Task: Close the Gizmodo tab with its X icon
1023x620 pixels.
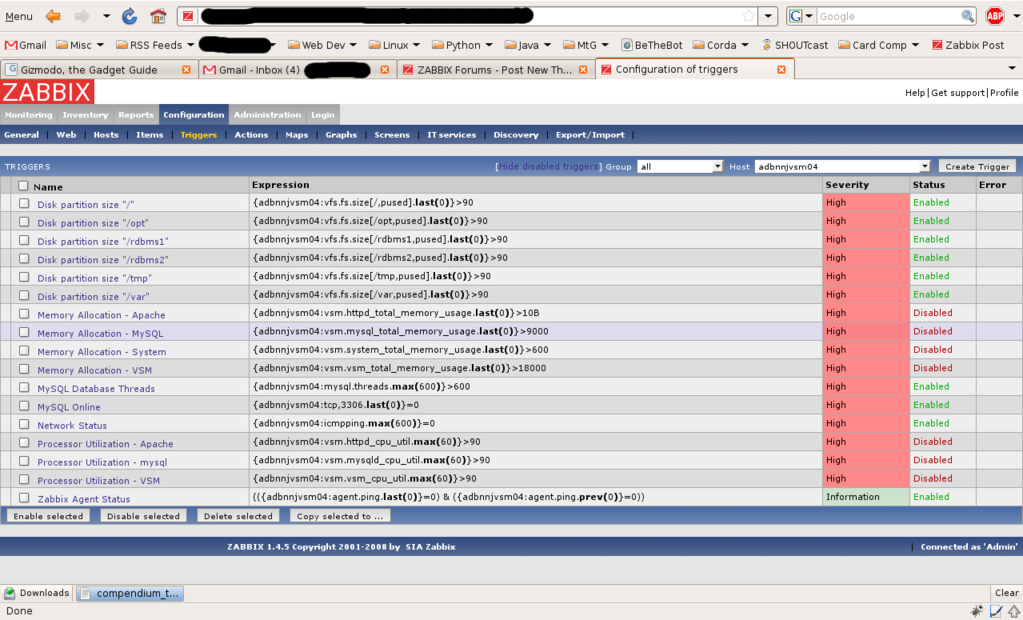Action: click(x=186, y=70)
